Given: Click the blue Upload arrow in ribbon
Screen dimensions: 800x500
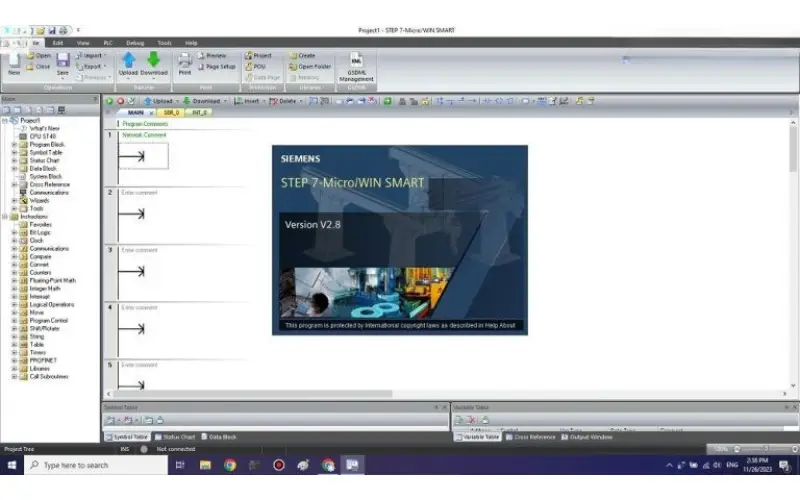Looking at the screenshot, I should (x=129, y=60).
